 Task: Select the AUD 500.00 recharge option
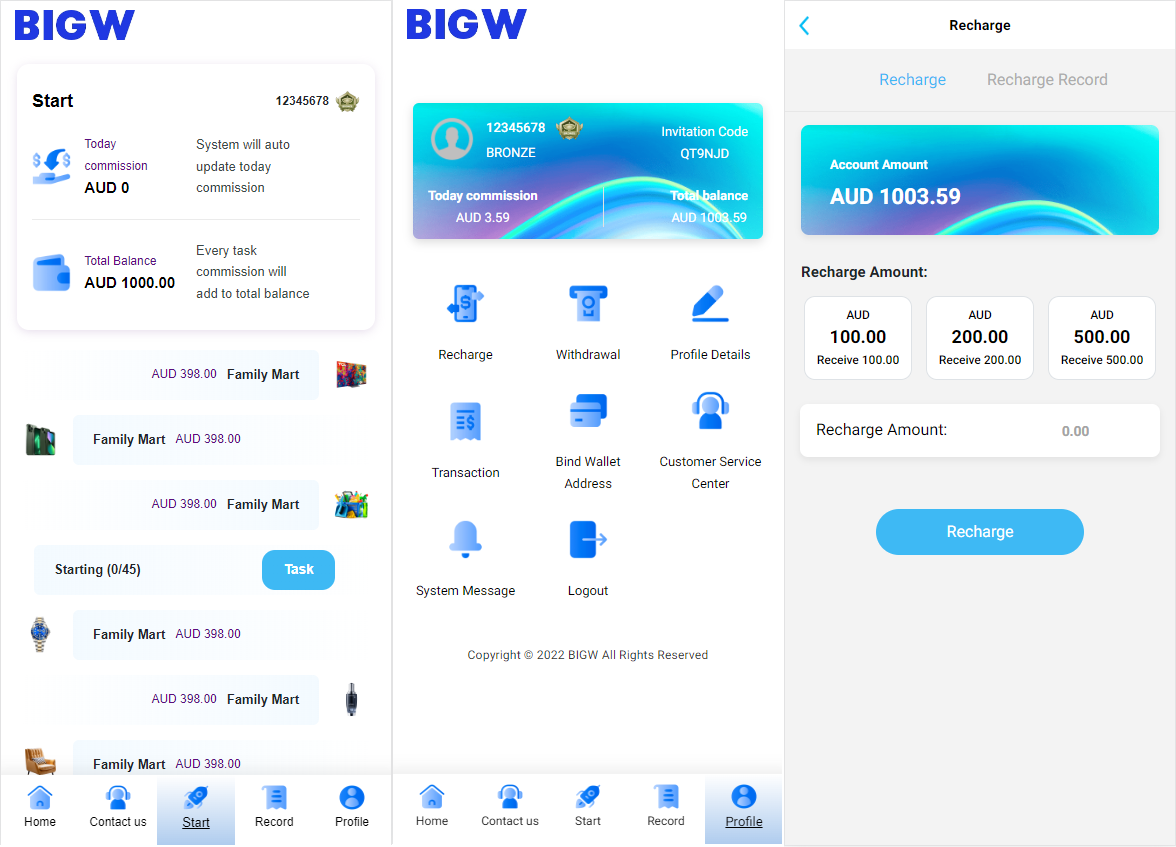pyautogui.click(x=1102, y=338)
